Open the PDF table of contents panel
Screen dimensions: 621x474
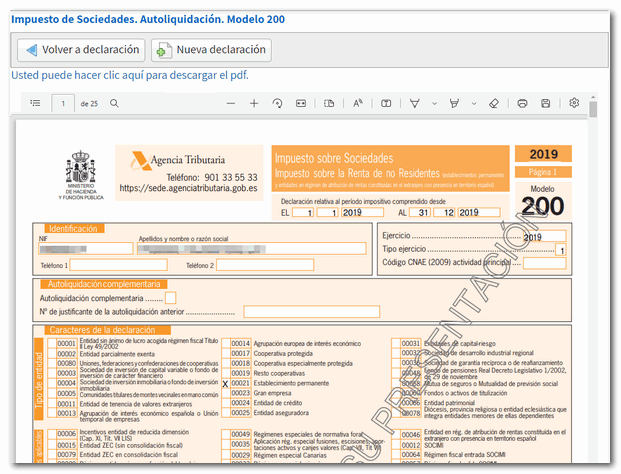35,103
